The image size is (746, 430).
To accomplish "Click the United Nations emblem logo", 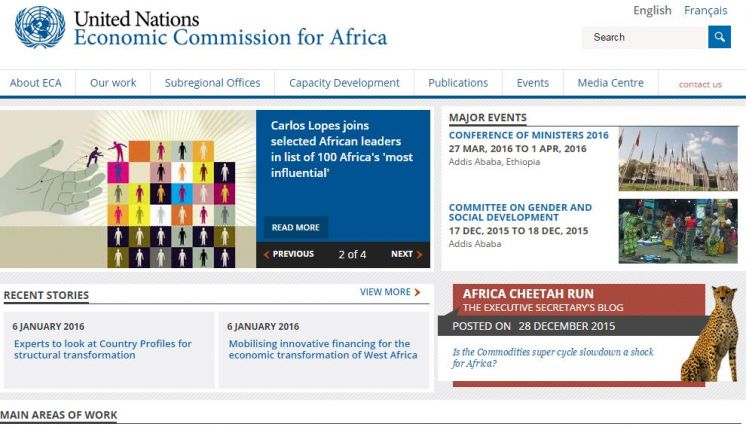I will click(x=40, y=28).
